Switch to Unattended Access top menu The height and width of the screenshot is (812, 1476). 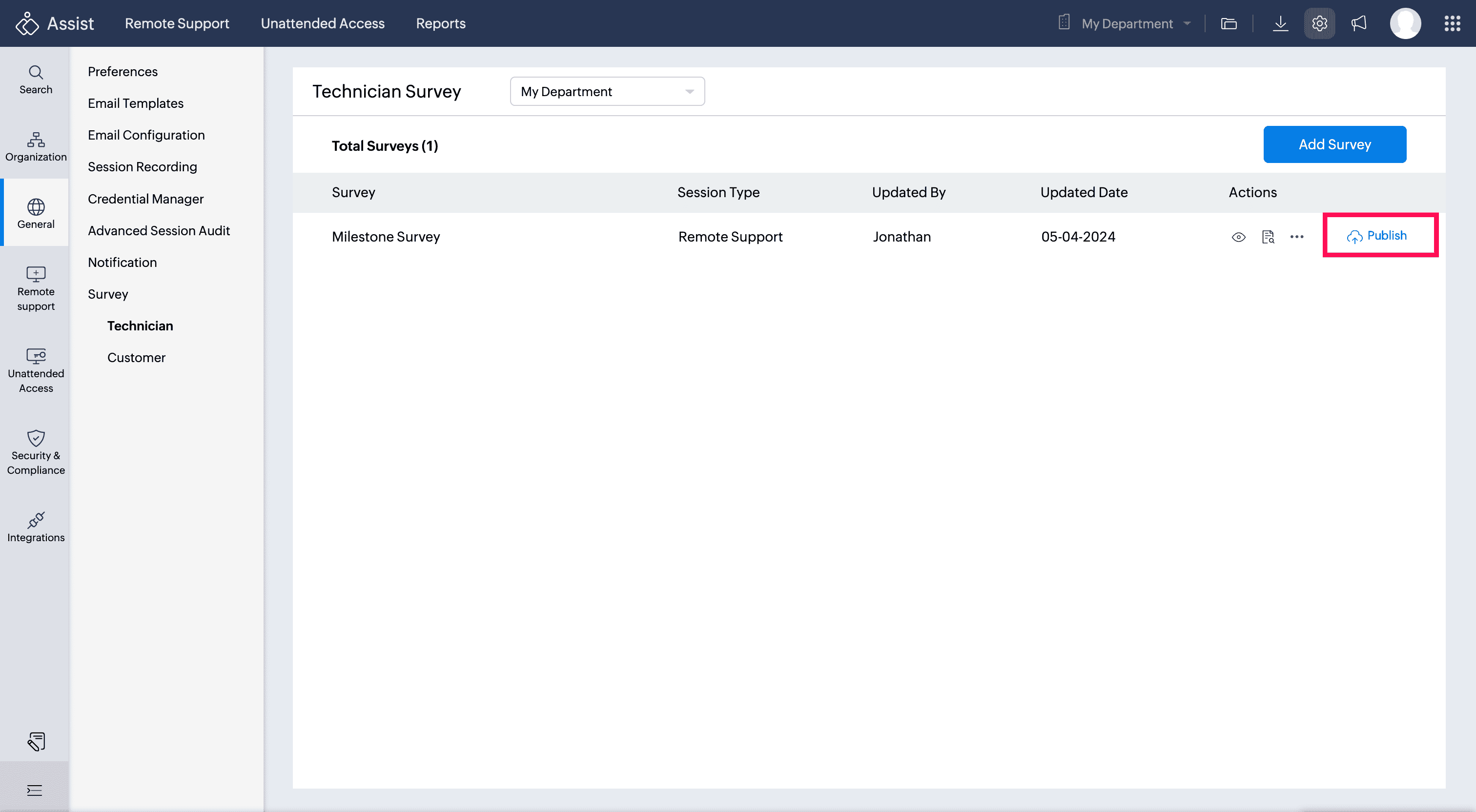(x=322, y=23)
